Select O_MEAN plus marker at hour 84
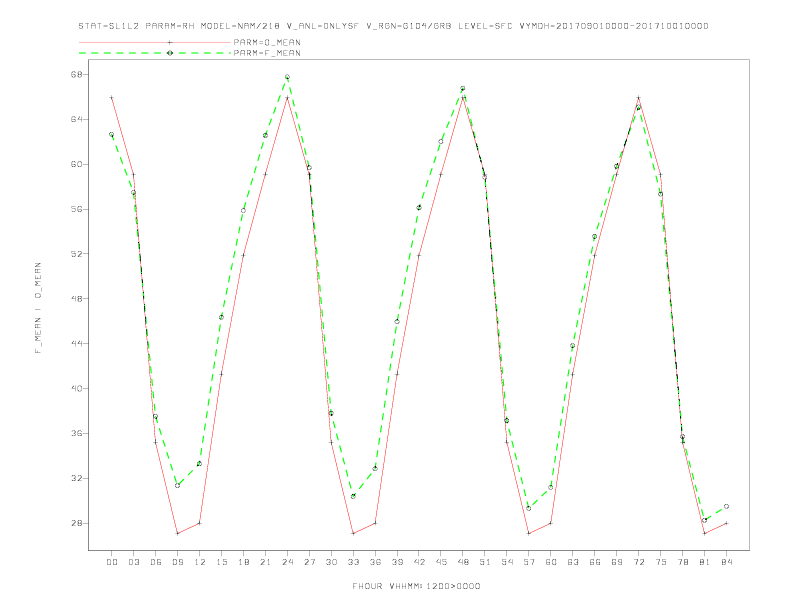792x612 pixels. 726,524
